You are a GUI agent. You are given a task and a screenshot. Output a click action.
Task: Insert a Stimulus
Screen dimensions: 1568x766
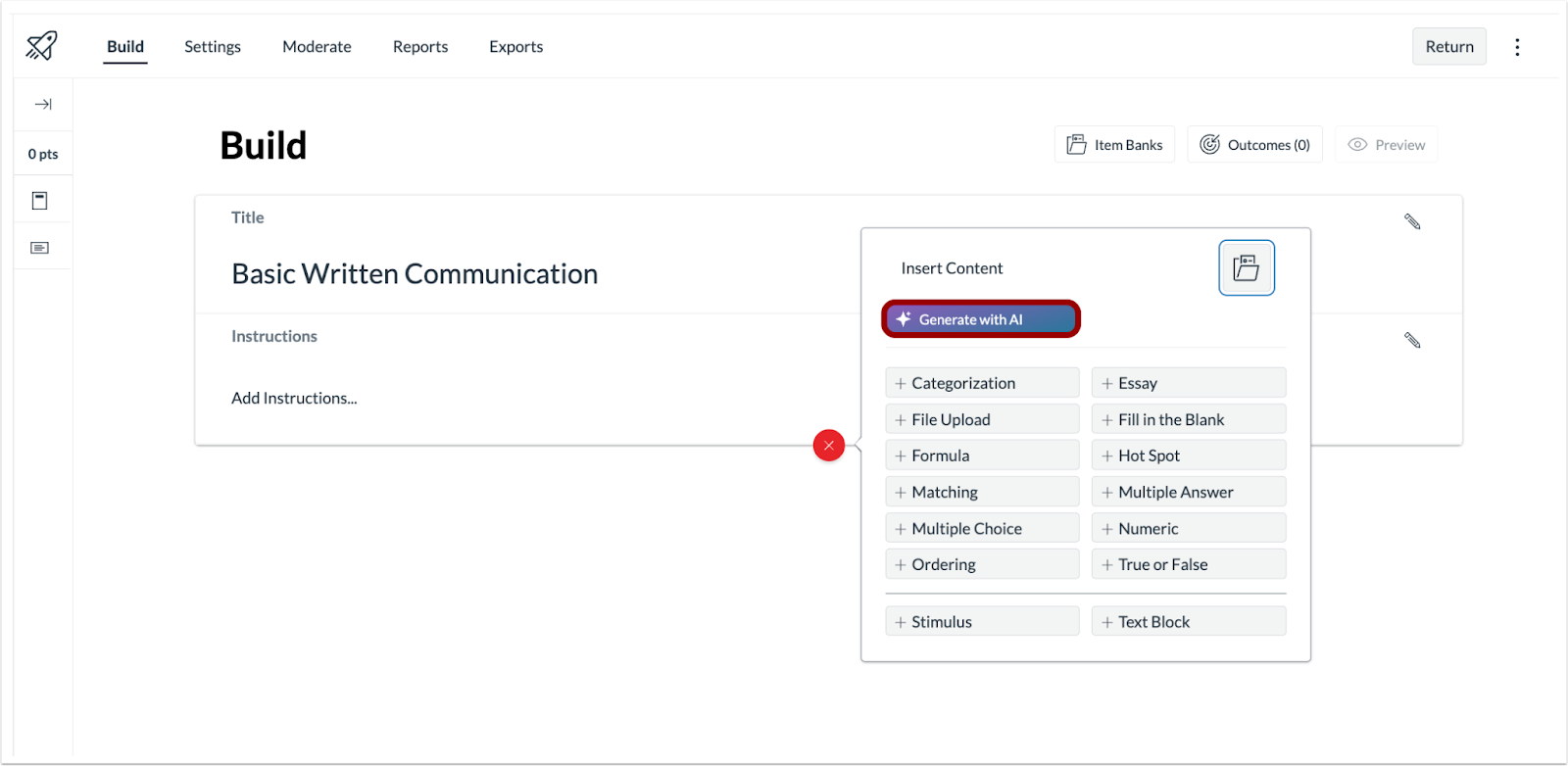tap(982, 621)
